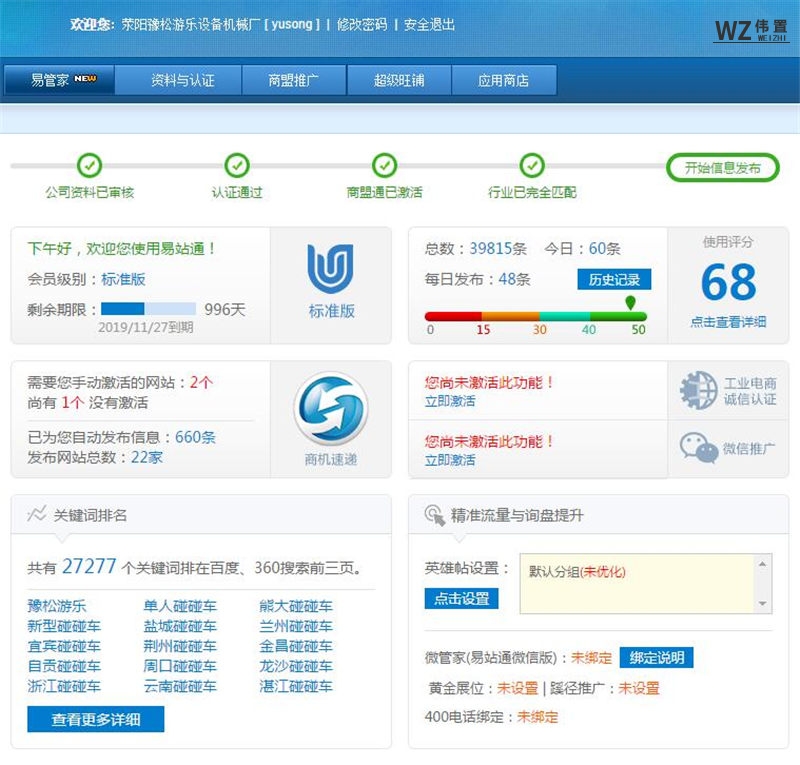
Task: Click the magnifier icon beside 精准流量与询盘提升
Action: 433,512
